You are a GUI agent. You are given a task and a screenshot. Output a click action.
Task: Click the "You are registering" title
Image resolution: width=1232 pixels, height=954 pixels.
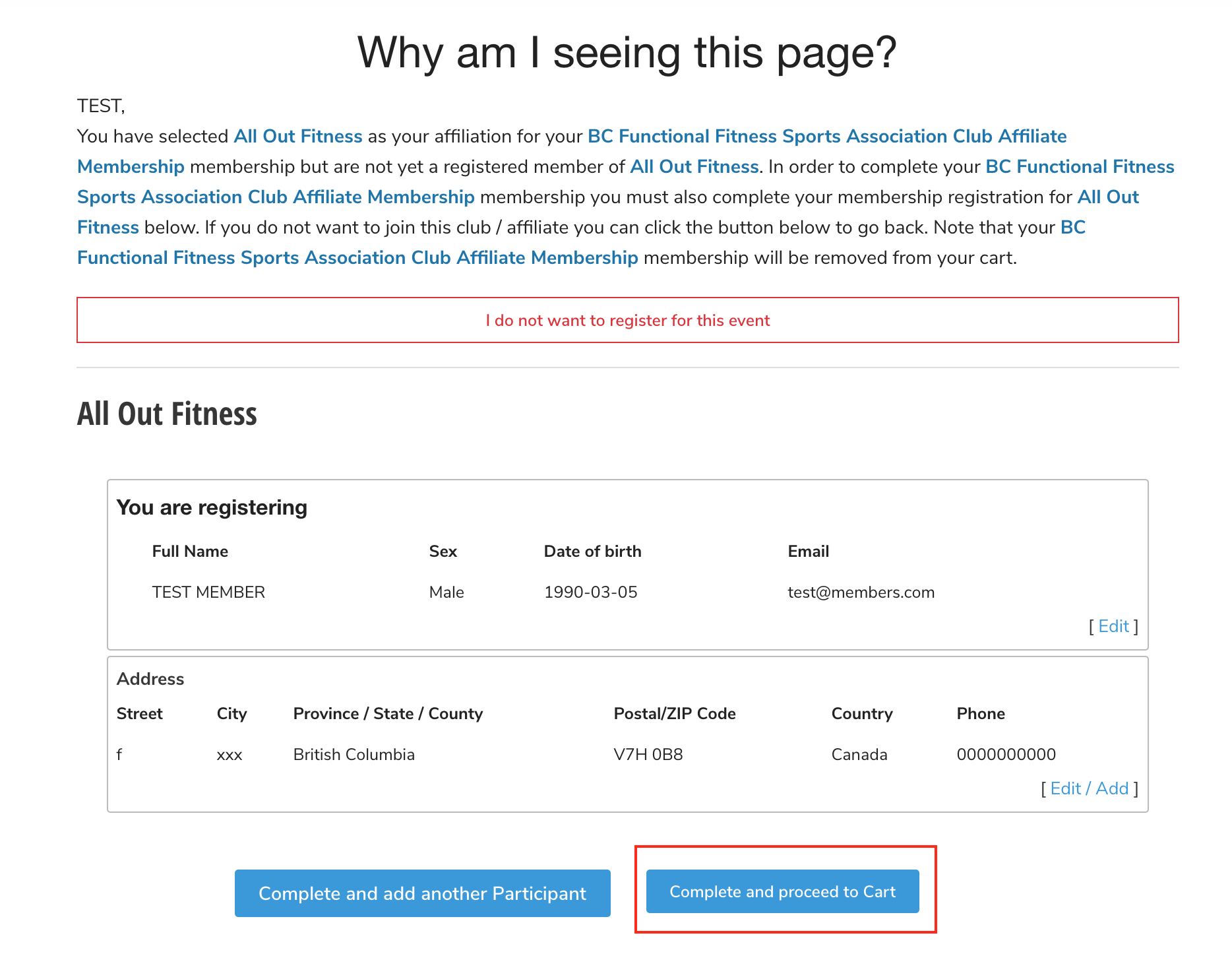pyautogui.click(x=212, y=507)
